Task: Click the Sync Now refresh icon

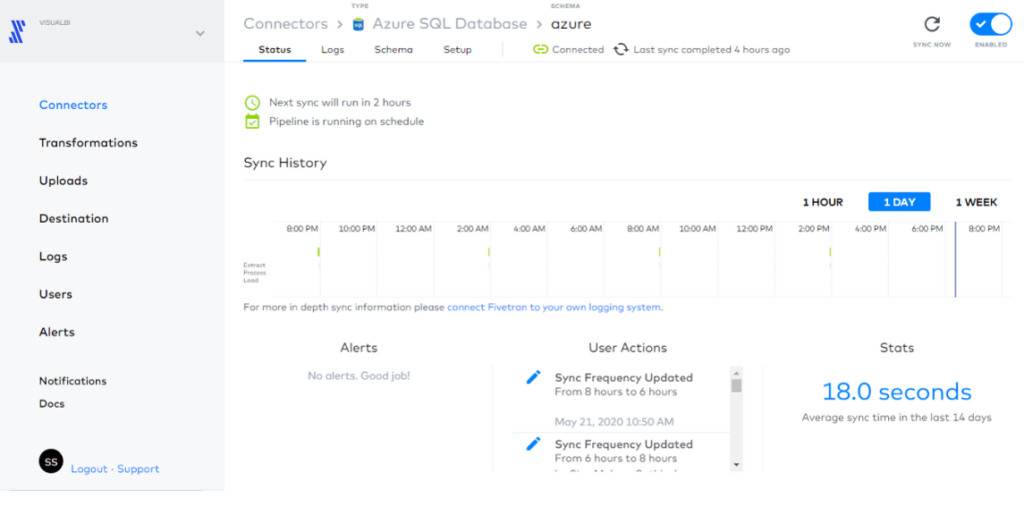Action: [x=932, y=25]
